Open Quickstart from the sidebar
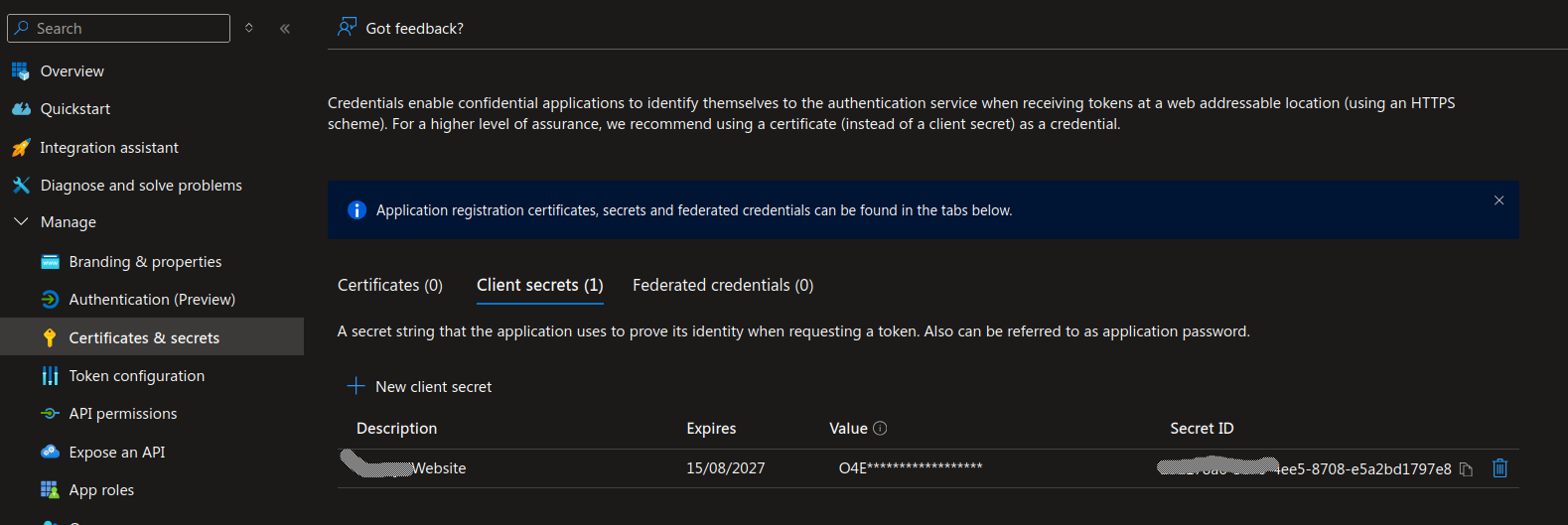Viewport: 1568px width, 525px height. pos(75,109)
